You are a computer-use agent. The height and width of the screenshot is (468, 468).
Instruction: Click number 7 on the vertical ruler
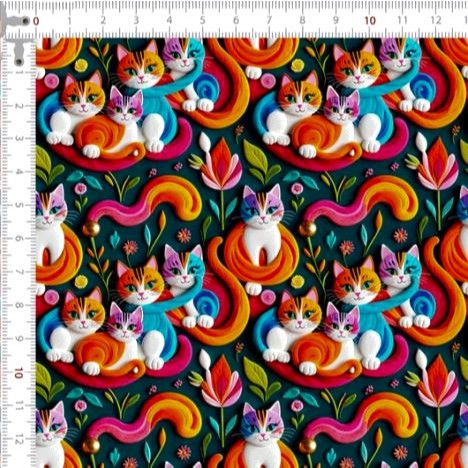[19, 272]
